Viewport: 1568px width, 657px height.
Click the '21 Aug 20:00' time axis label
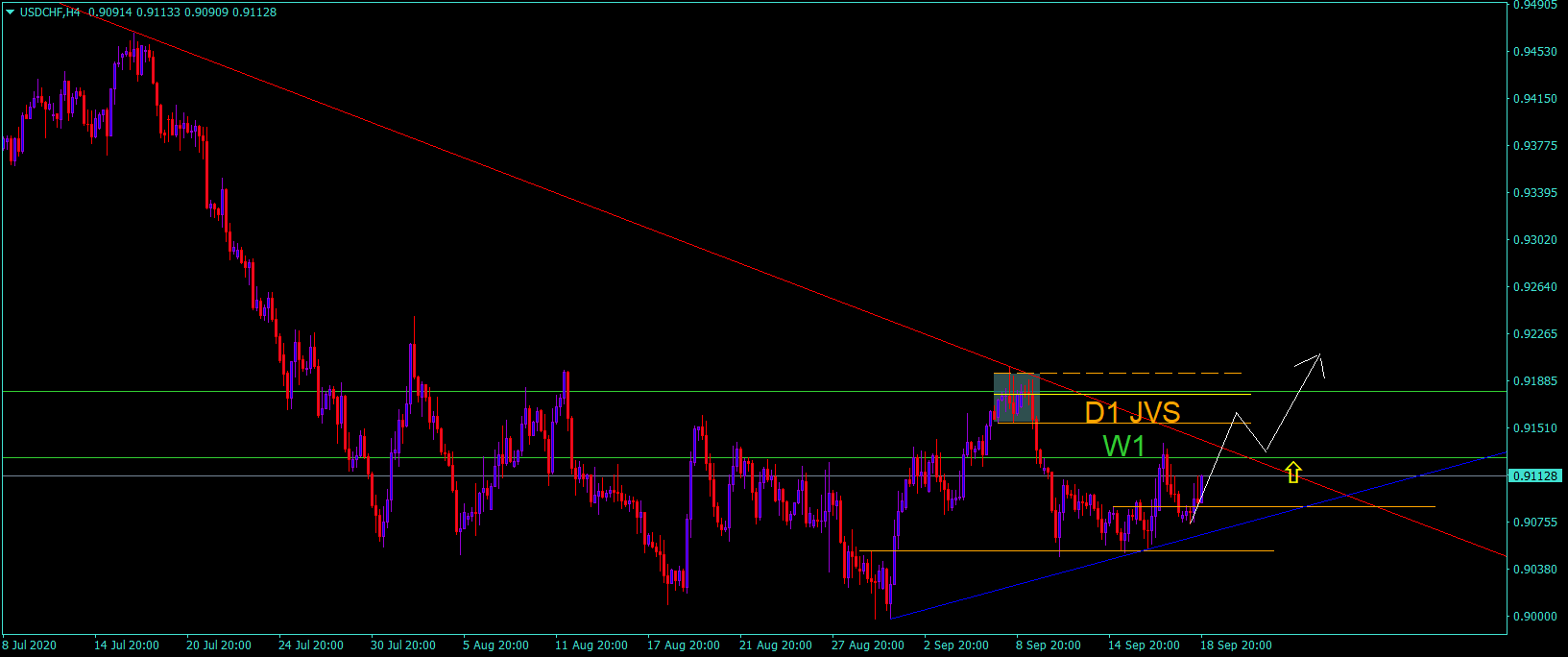point(776,645)
